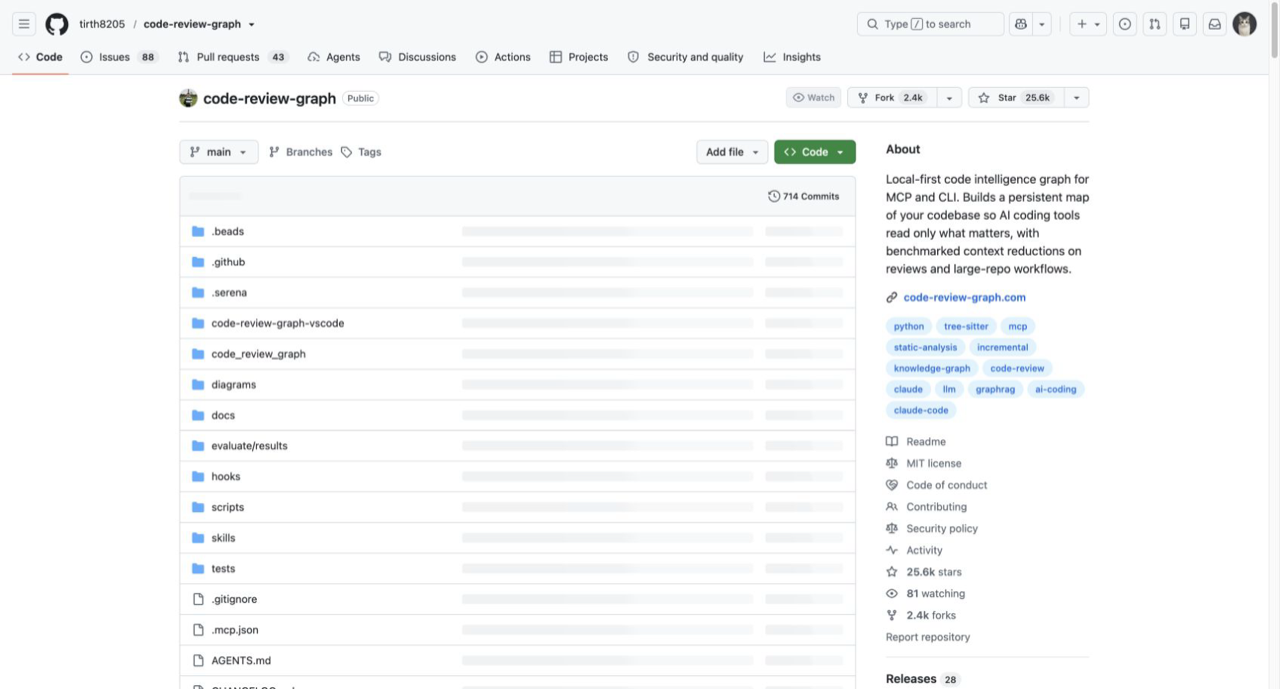
Task: Open the .github folder
Action: point(228,262)
